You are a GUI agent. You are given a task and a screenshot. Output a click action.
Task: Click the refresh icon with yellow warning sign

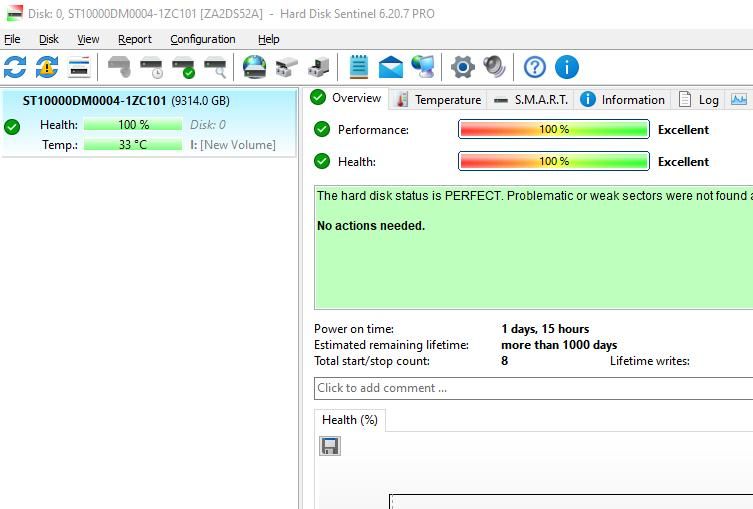coord(47,67)
